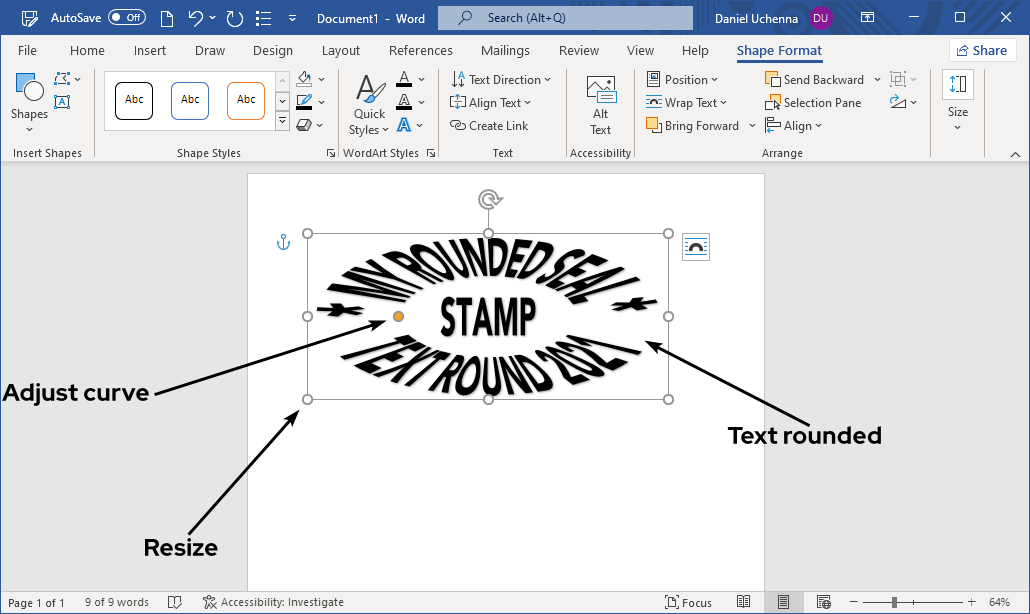Select the Create Link icon

pyautogui.click(x=458, y=125)
